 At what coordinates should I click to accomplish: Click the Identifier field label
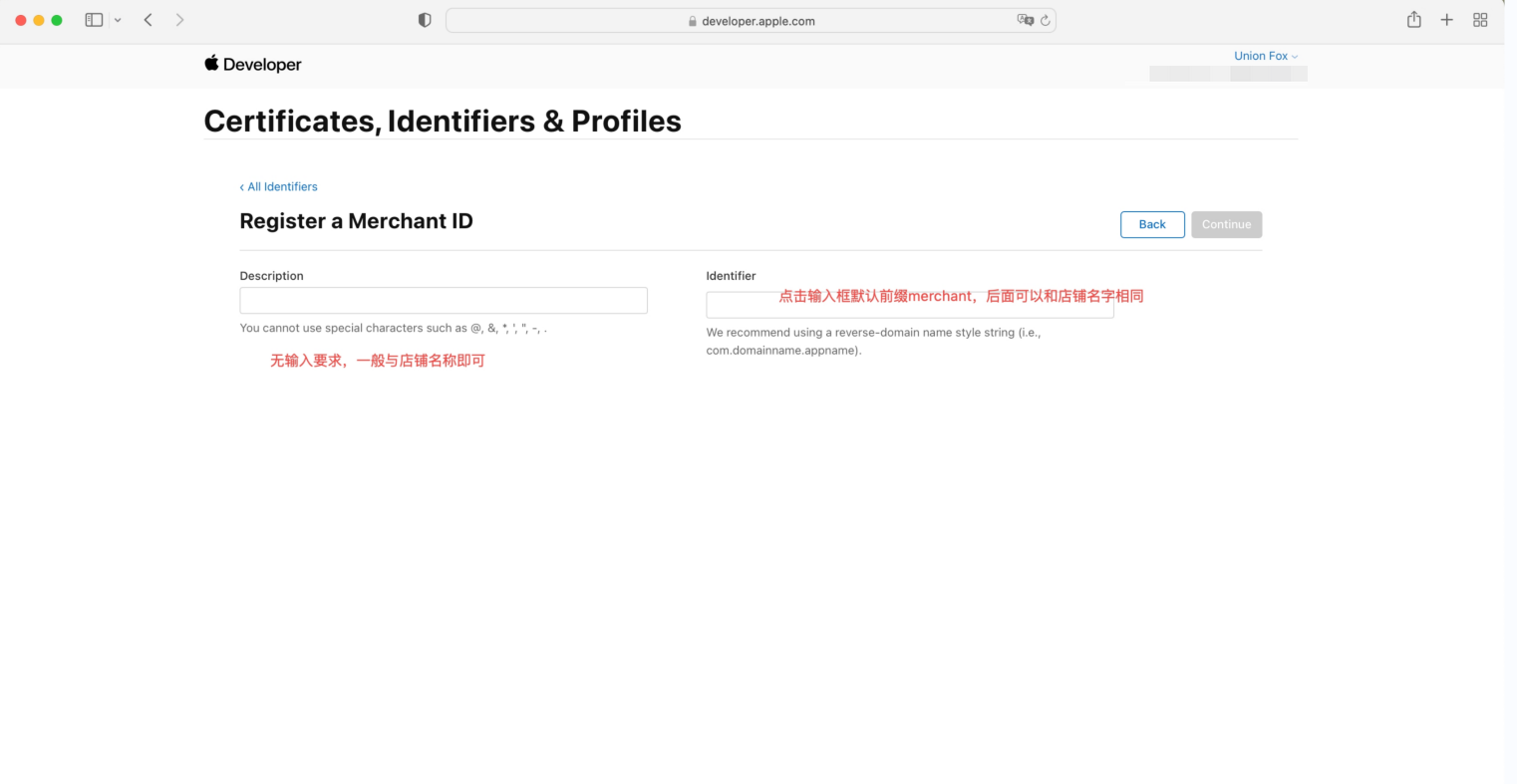[731, 276]
